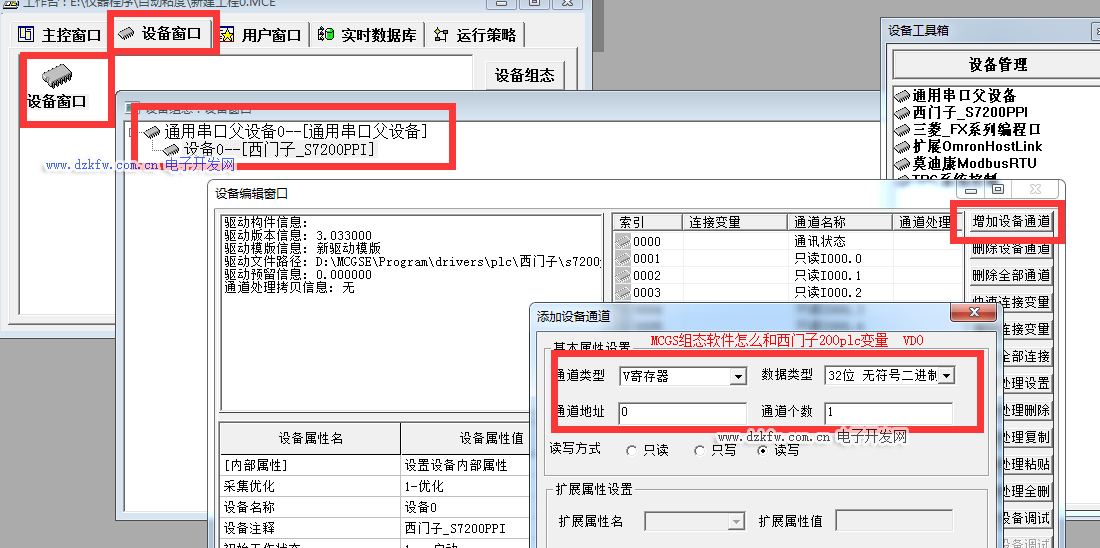Image resolution: width=1100 pixels, height=548 pixels.
Task: Select the 读写 radio button
Action: 763,451
